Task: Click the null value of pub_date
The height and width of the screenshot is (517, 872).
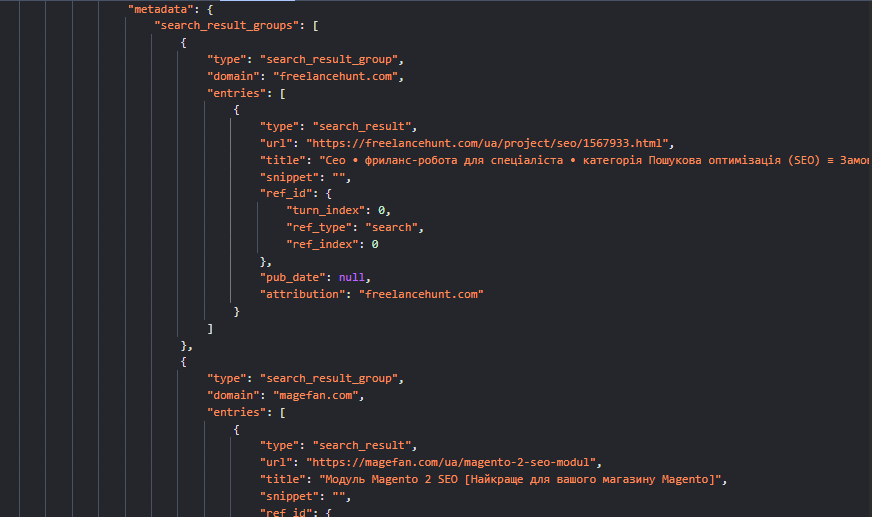Action: (x=352, y=277)
